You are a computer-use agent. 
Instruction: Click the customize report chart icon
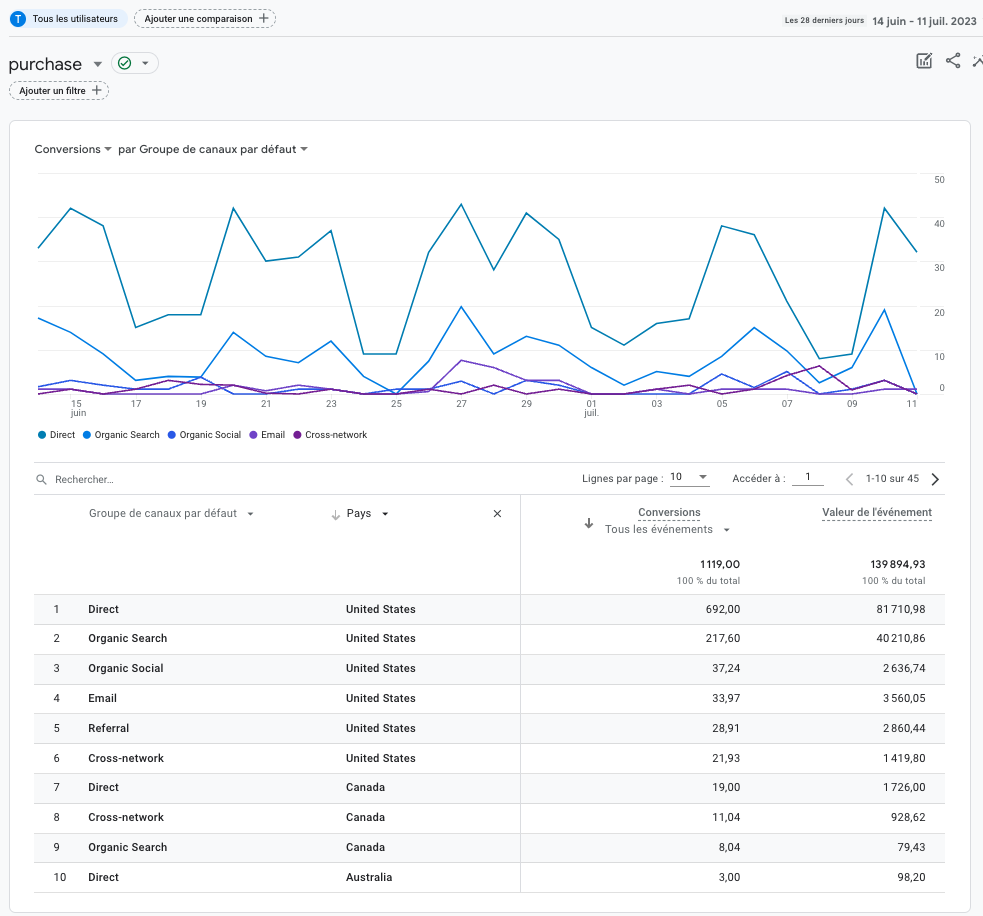[x=924, y=61]
